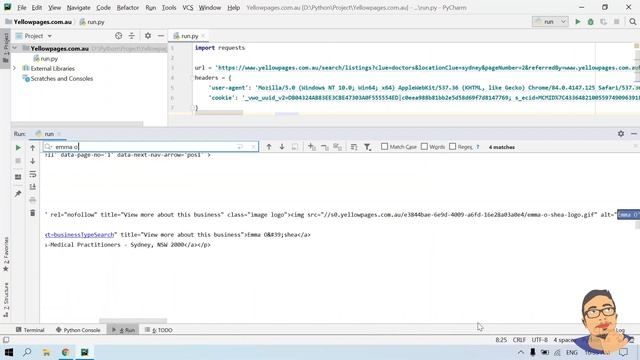
Task: Open the Terminal tool window
Action: point(30,330)
